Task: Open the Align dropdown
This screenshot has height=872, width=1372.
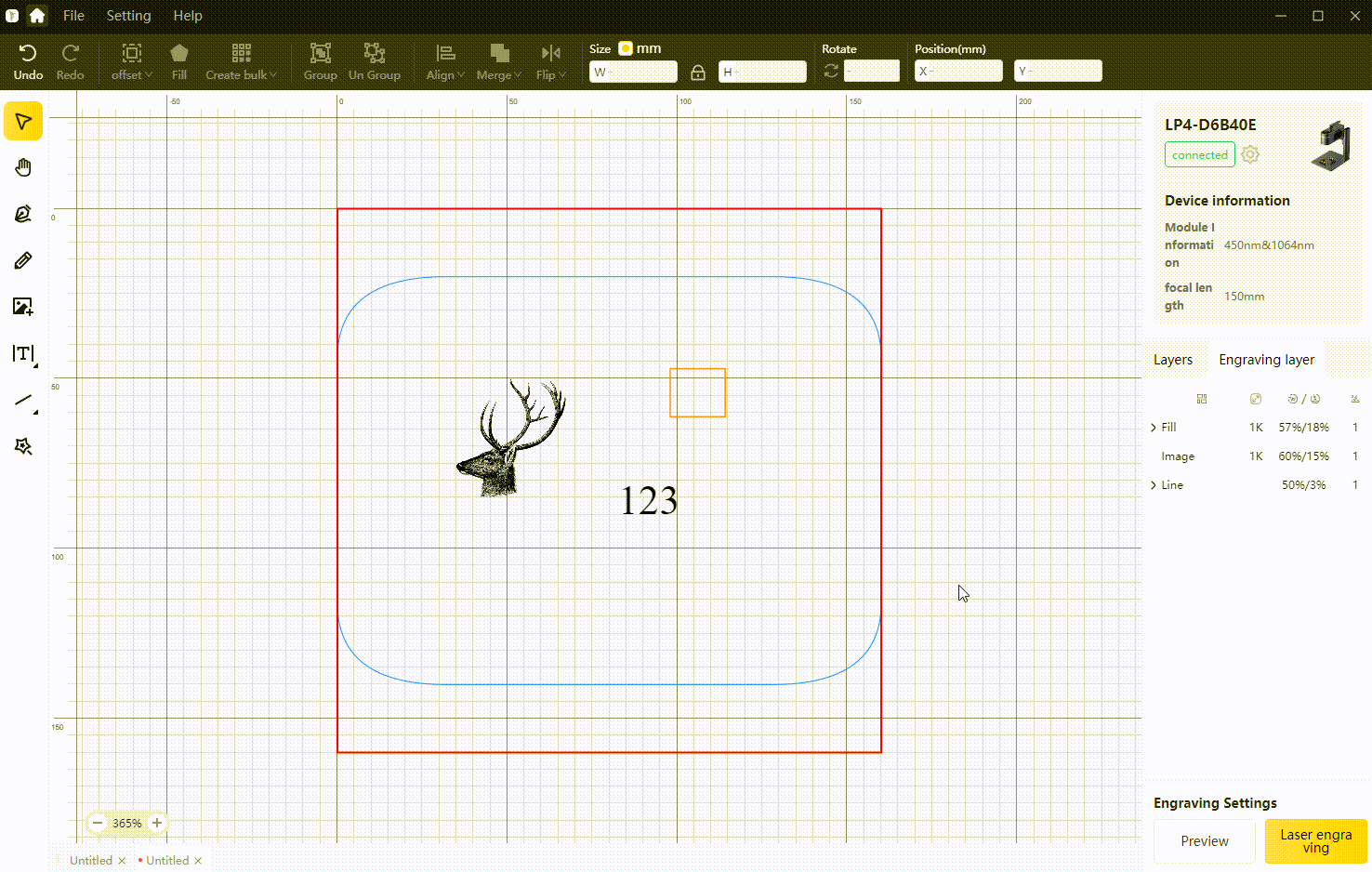Action: [x=445, y=62]
